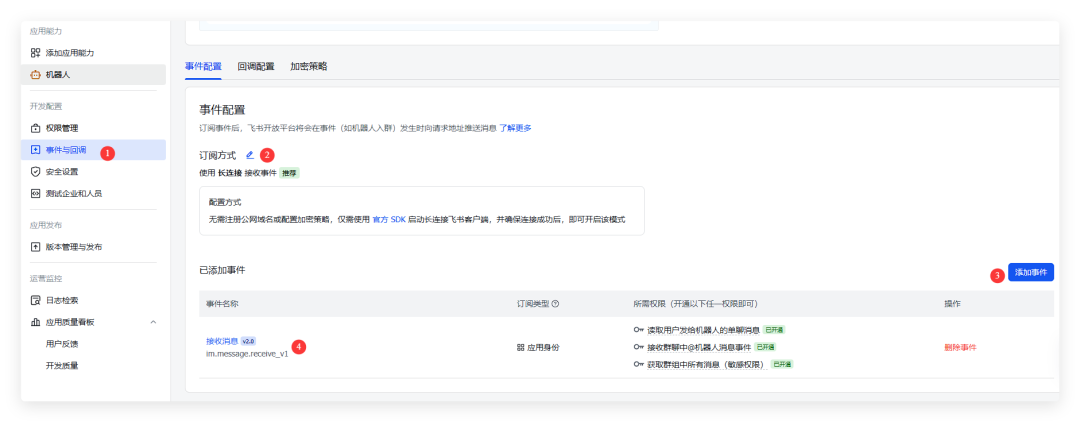1080x422 pixels.
Task: Open 日志检索 page
Action: tap(93, 300)
